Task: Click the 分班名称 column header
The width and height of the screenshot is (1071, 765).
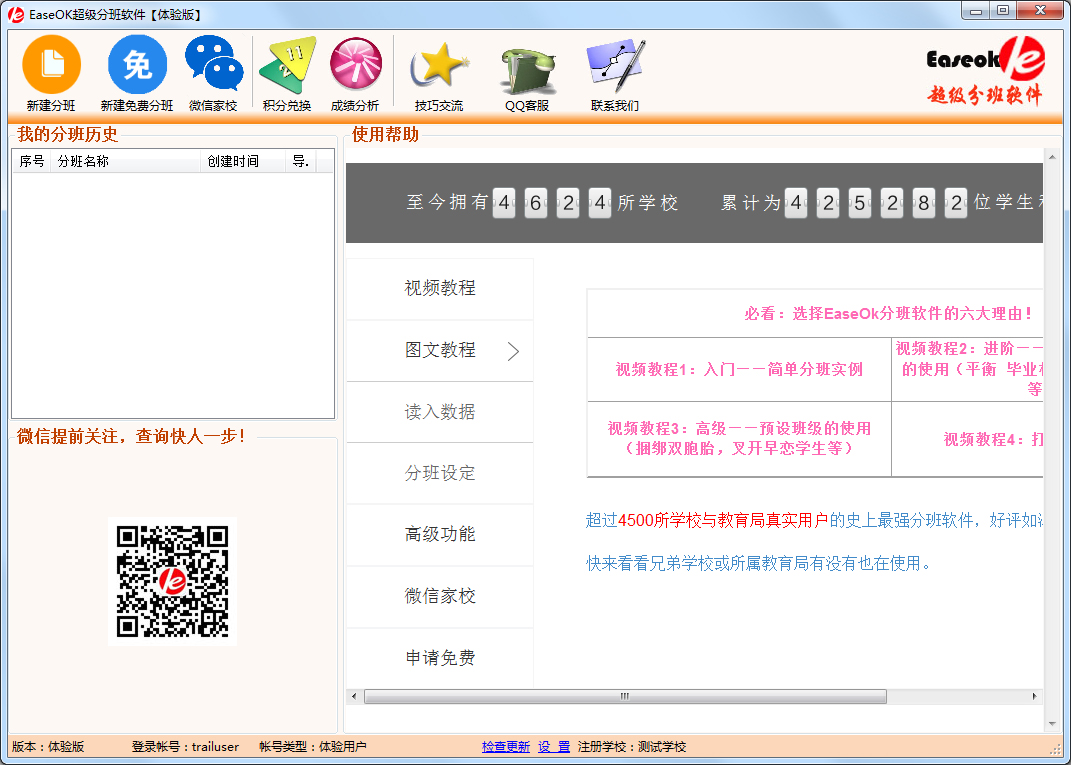Action: 125,161
